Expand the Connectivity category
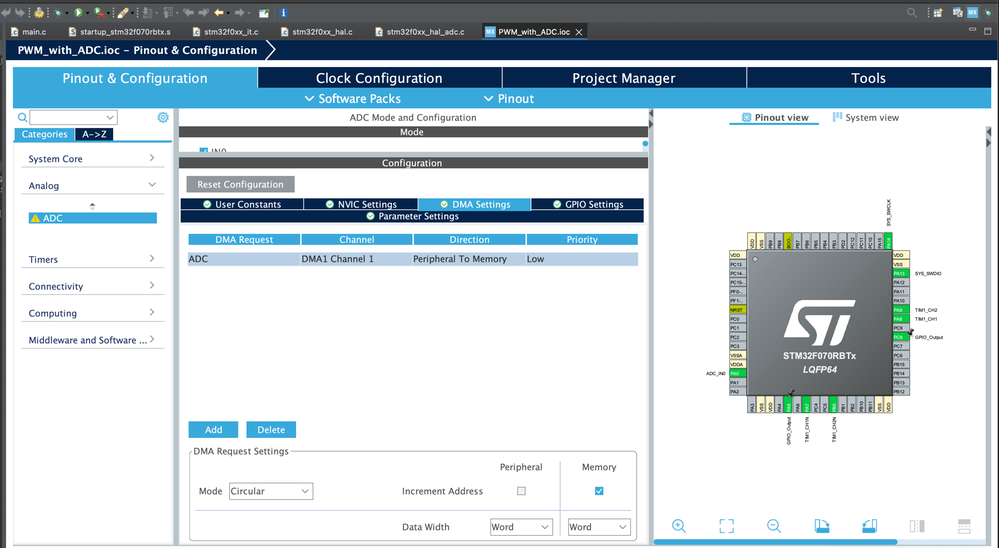The image size is (999, 548). (92, 286)
